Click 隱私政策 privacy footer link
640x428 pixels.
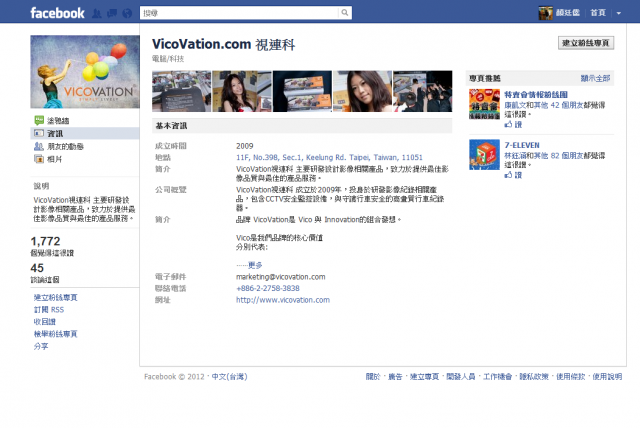(534, 377)
